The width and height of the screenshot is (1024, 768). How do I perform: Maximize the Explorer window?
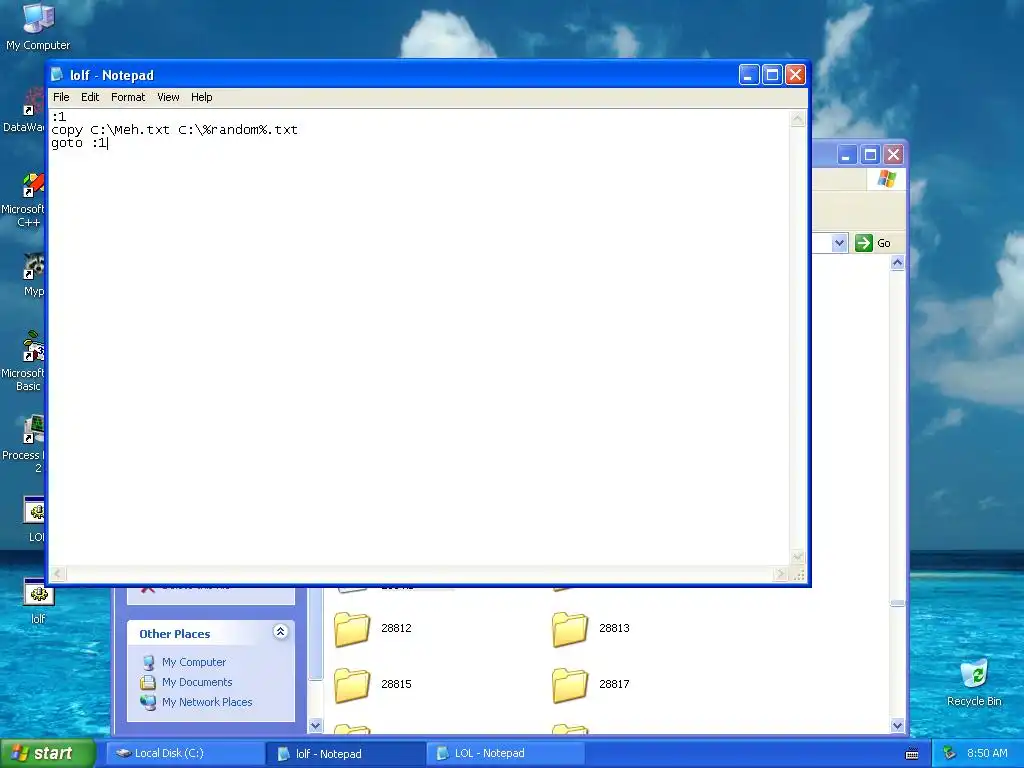870,155
